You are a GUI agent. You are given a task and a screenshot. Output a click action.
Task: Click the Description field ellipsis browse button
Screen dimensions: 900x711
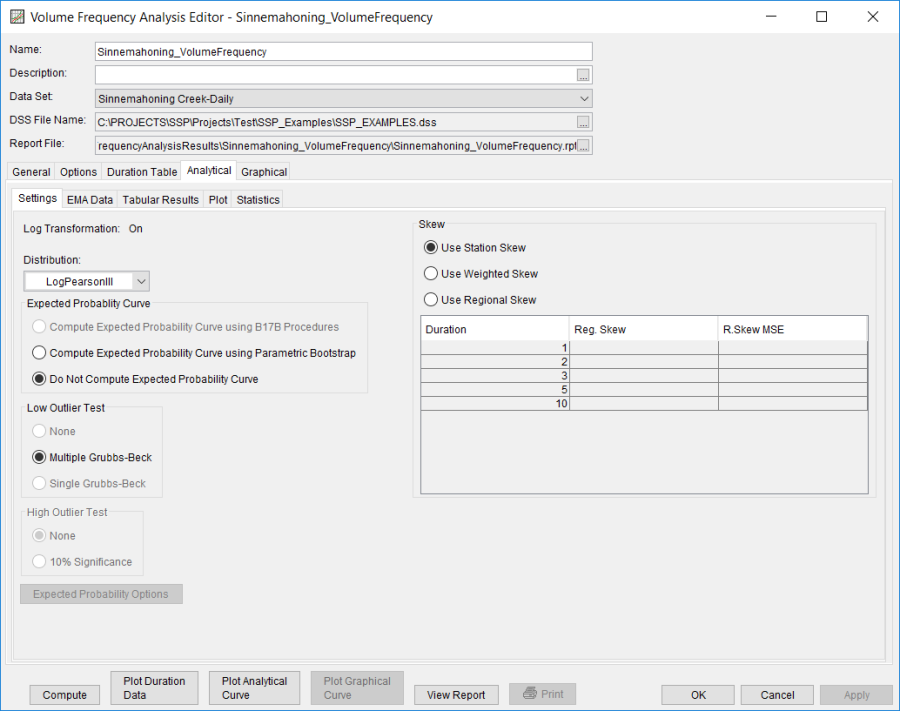click(x=584, y=75)
